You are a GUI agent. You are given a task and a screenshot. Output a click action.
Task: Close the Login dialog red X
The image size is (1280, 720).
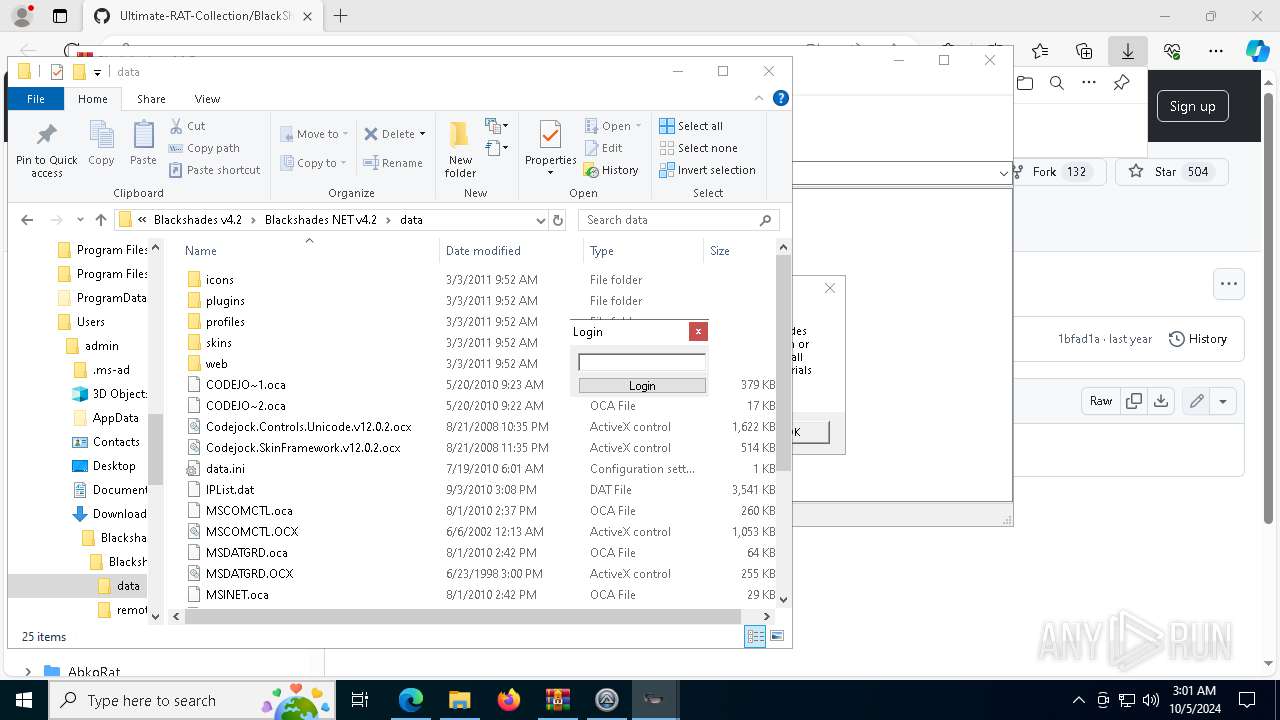pyautogui.click(x=698, y=332)
